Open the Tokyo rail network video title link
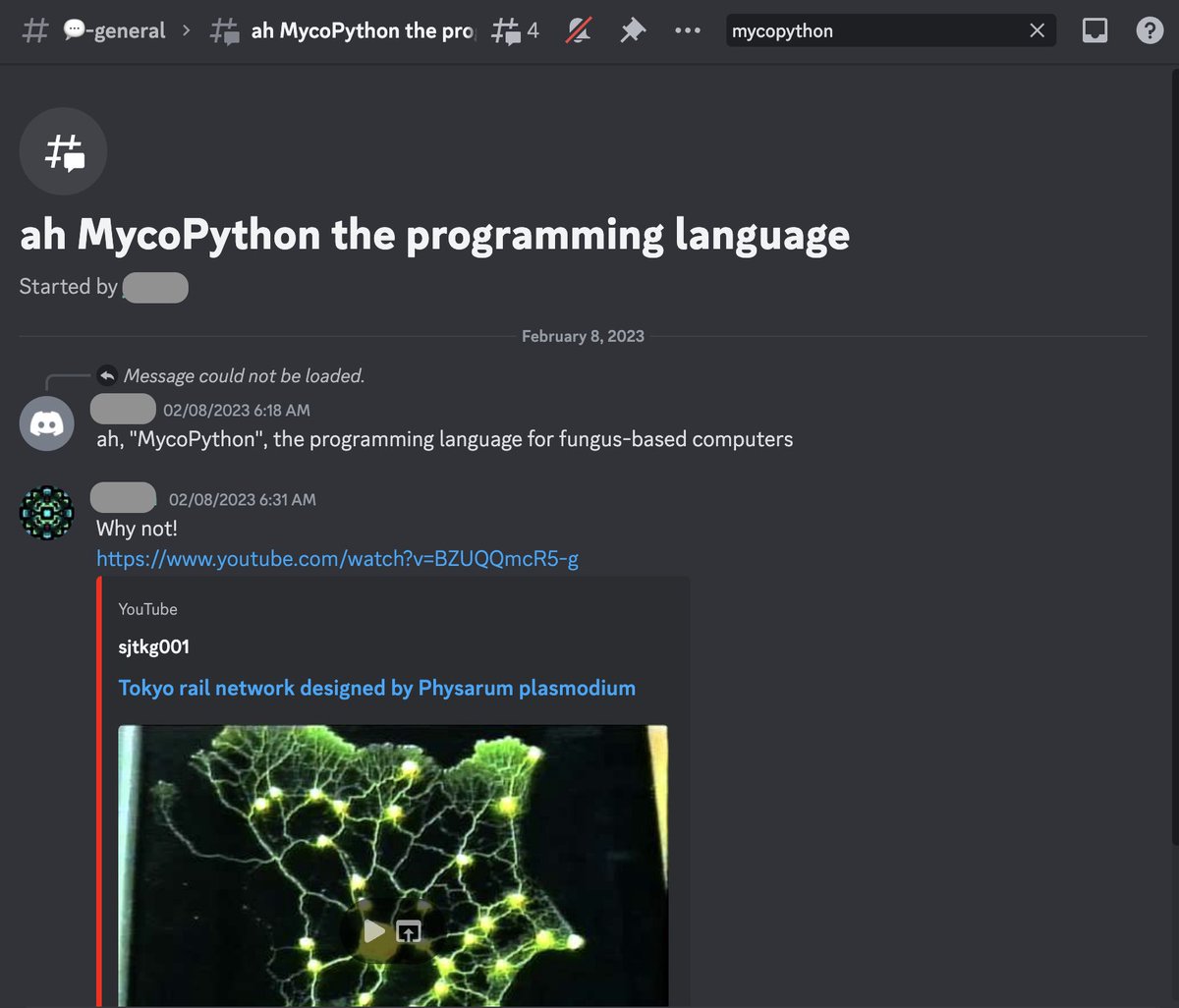 (x=376, y=688)
